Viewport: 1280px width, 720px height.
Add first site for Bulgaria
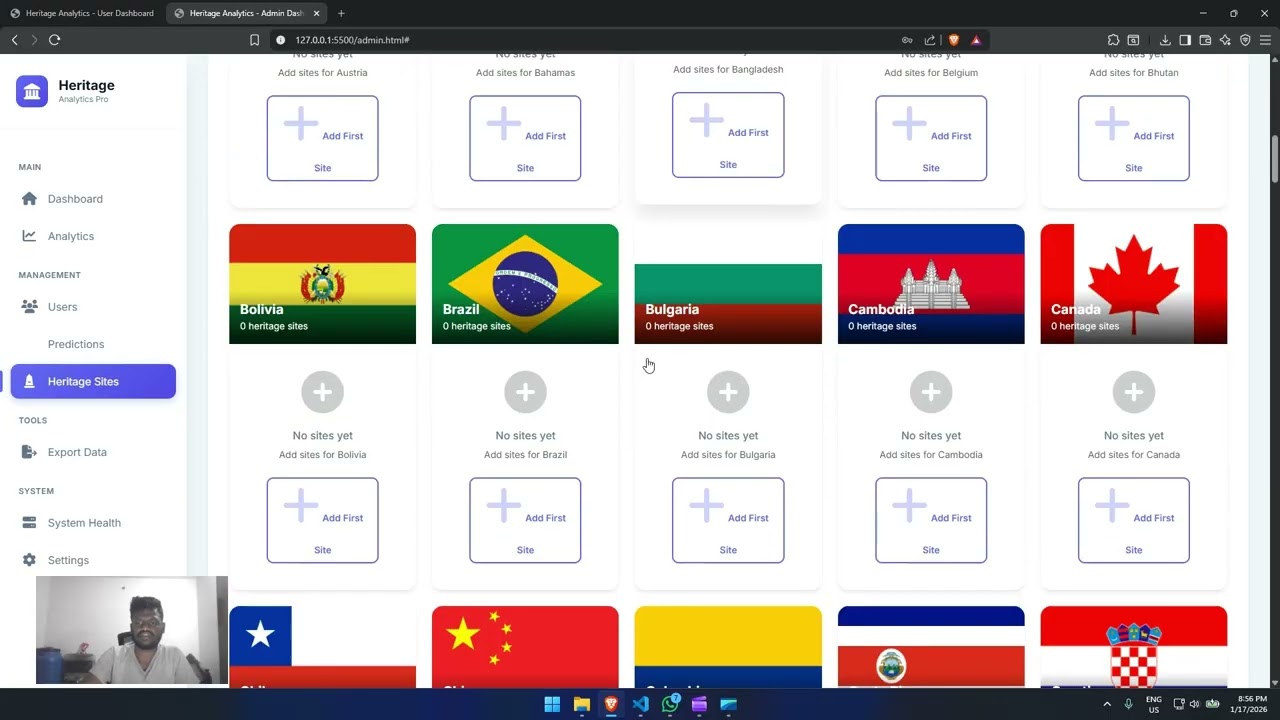(728, 520)
